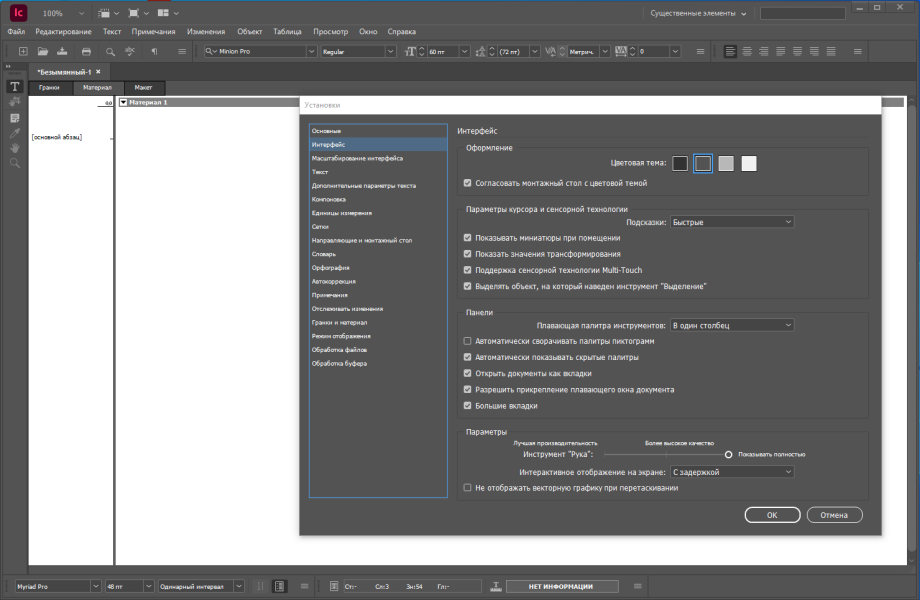Expand 'Плавающая палитра инструментов' dropdown
Image resolution: width=920 pixels, height=600 pixels.
pos(732,325)
